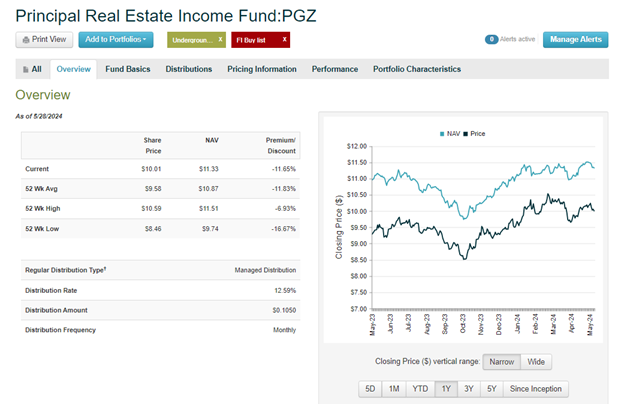Click the list icon on the All tab
Image resolution: width=624 pixels, height=404 pixels.
click(x=26, y=70)
